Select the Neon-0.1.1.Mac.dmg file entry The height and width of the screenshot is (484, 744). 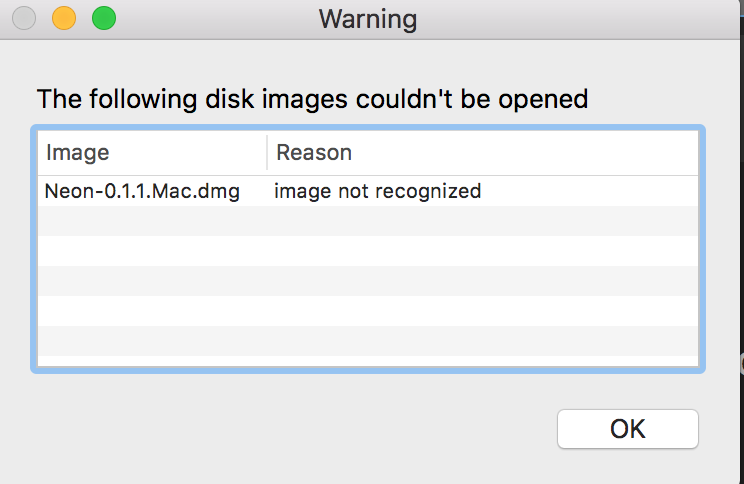pyautogui.click(x=142, y=191)
